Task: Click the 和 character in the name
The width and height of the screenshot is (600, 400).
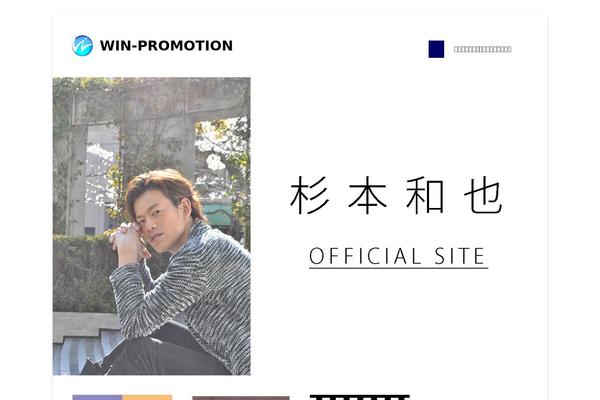Action: pyautogui.click(x=425, y=195)
